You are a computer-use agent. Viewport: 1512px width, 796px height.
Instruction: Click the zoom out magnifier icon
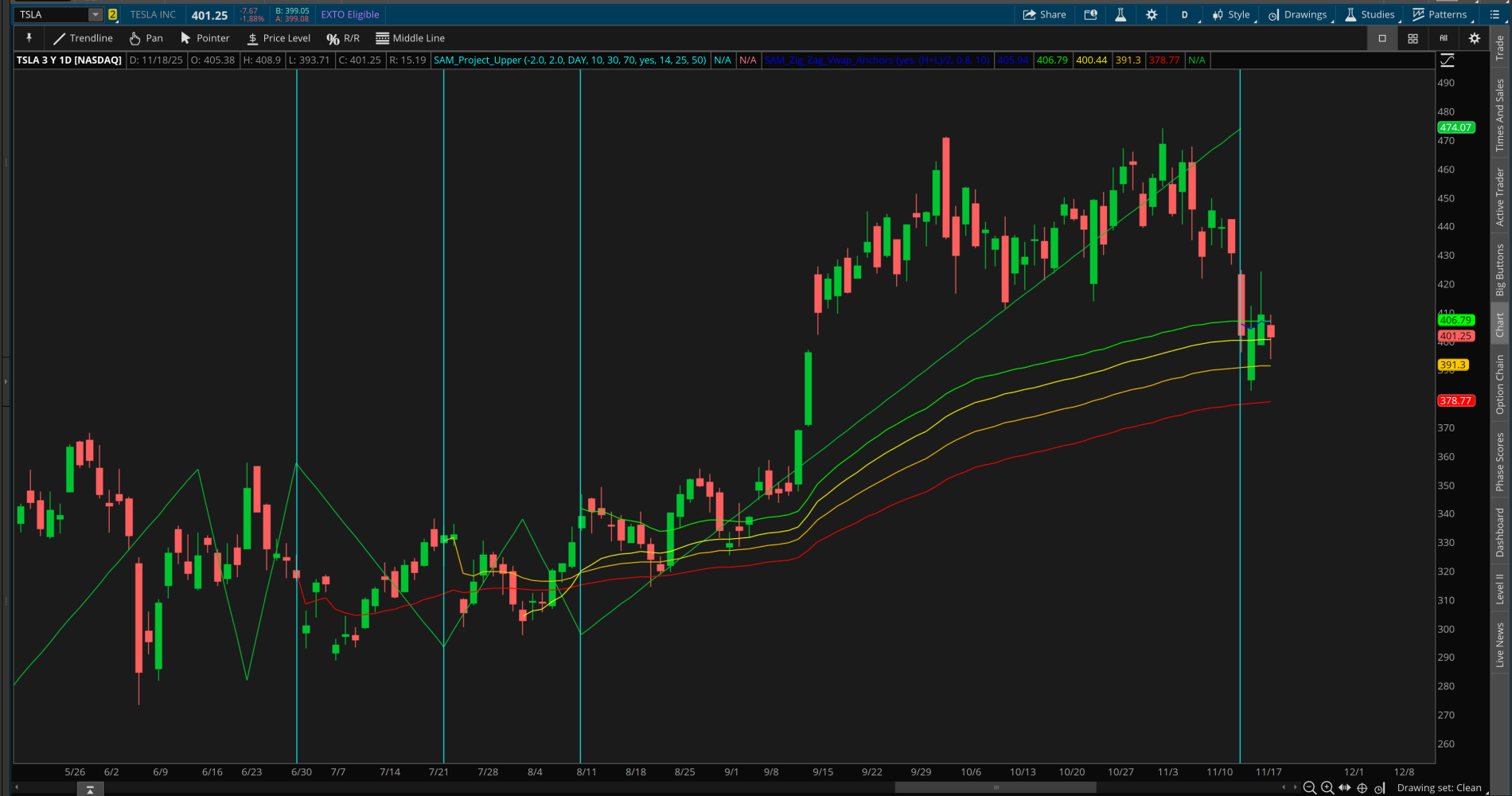point(1309,788)
